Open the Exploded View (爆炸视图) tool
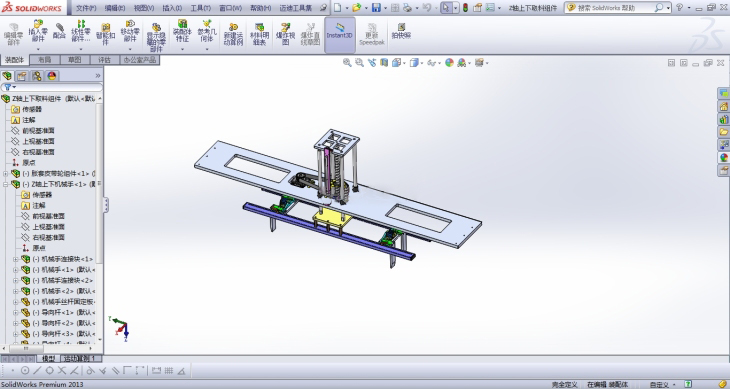The height and width of the screenshot is (389, 730). coord(285,34)
